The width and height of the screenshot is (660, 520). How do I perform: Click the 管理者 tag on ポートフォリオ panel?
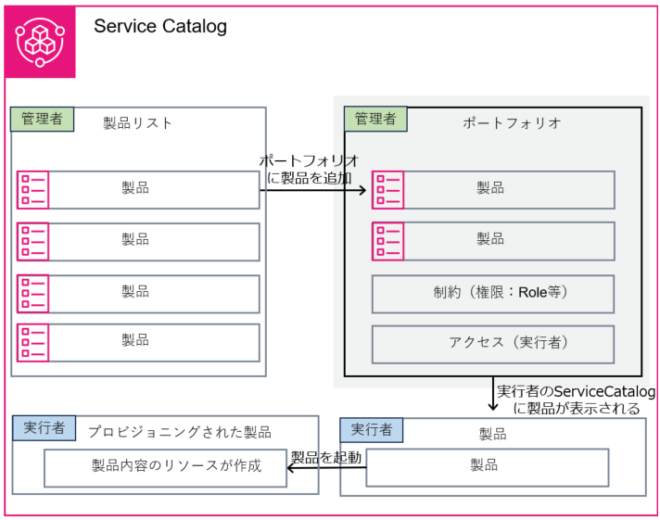(x=375, y=119)
